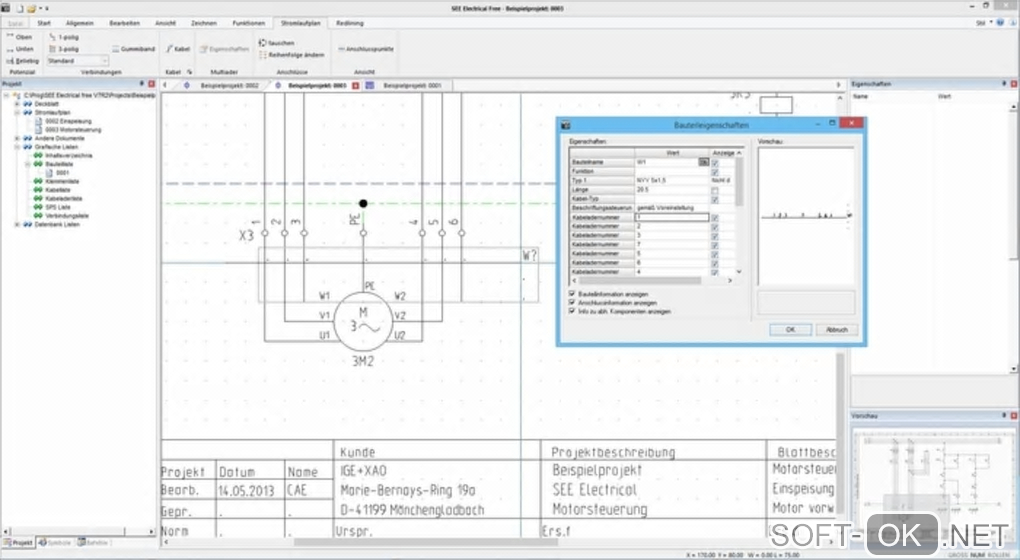Toggle Anzeige checkbox for Kabeladernummer 1 row
The height and width of the screenshot is (560, 1020).
click(x=715, y=217)
